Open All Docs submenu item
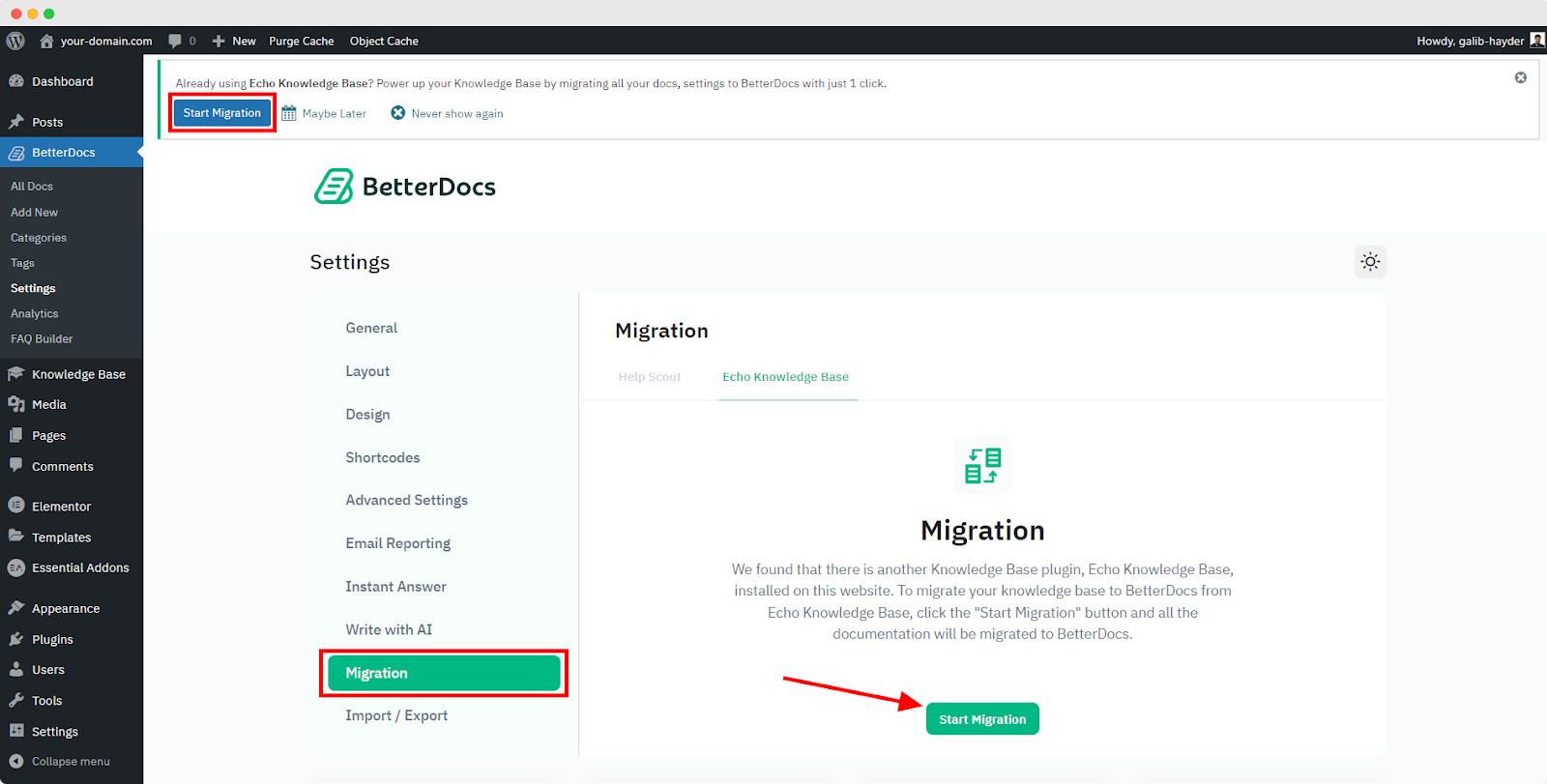This screenshot has height=784, width=1547. pos(32,187)
